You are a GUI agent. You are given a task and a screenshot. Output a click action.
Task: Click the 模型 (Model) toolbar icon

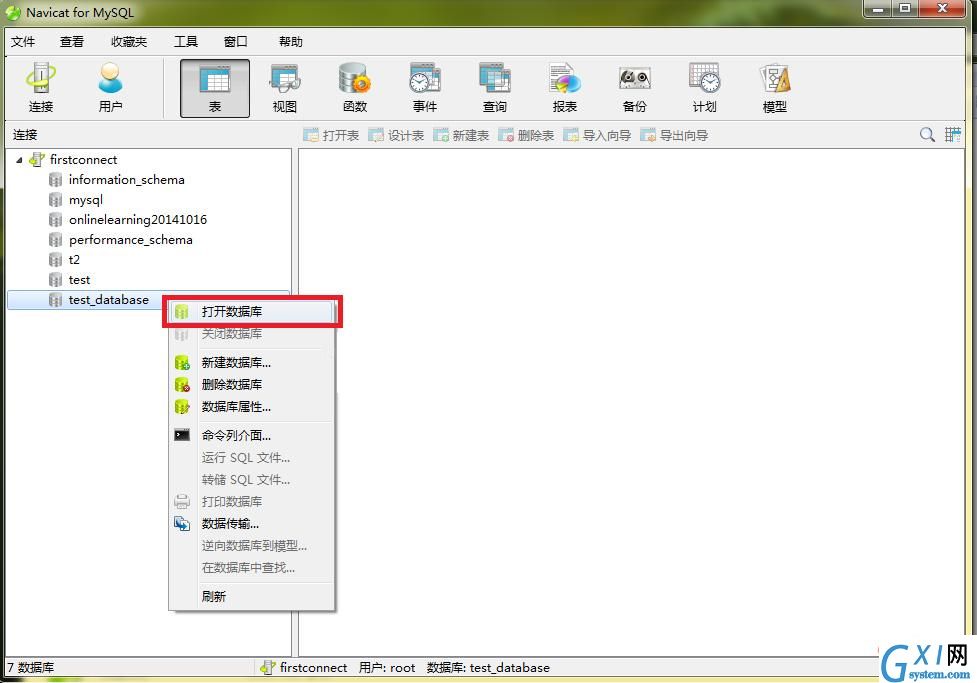(x=774, y=88)
